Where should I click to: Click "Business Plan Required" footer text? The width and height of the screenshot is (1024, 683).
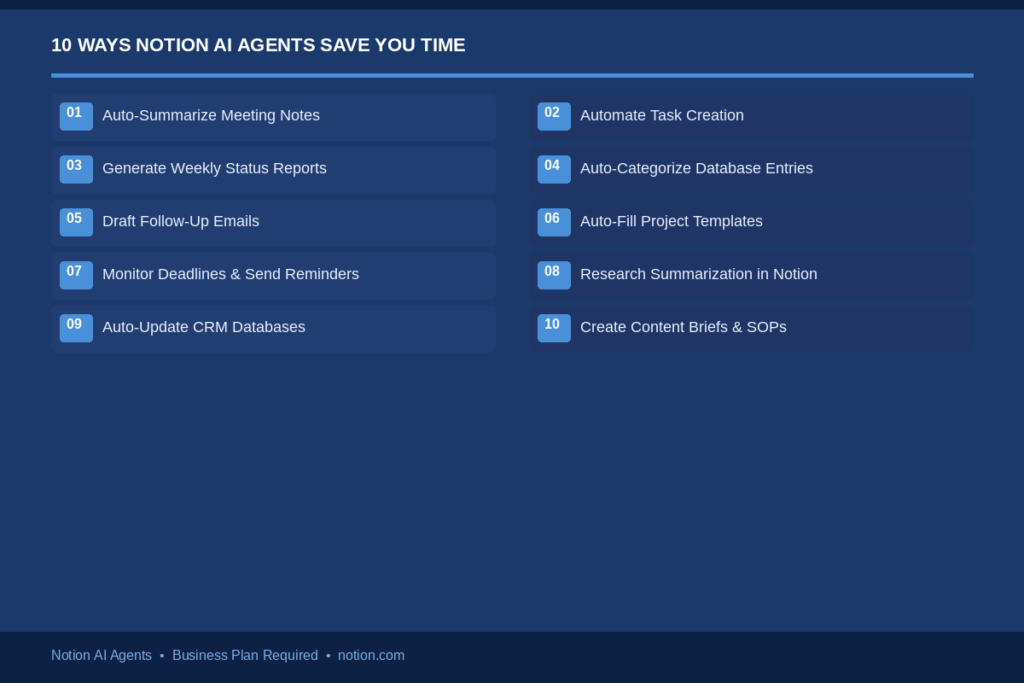(x=245, y=655)
